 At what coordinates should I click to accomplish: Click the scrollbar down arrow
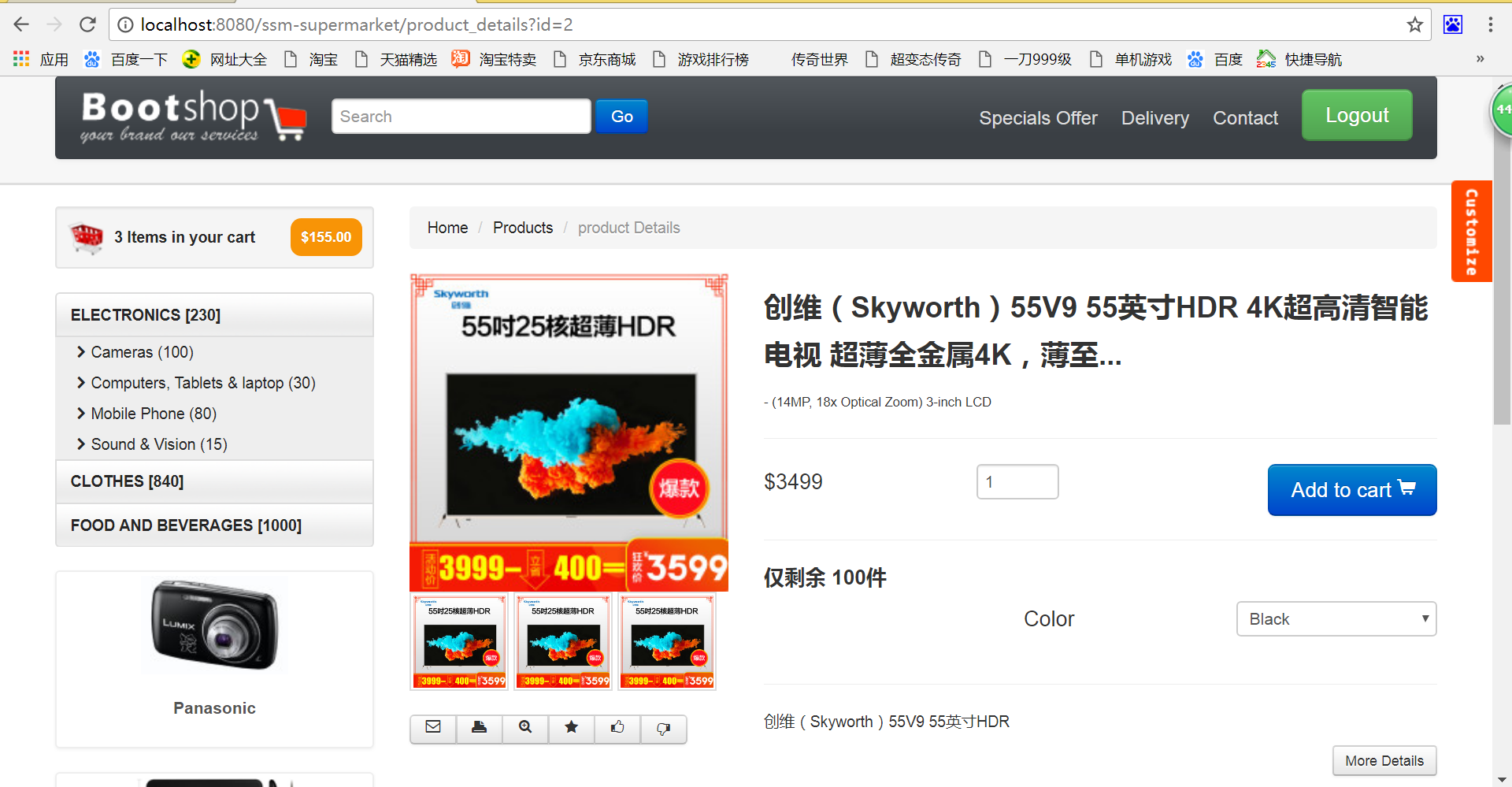[x=1502, y=779]
